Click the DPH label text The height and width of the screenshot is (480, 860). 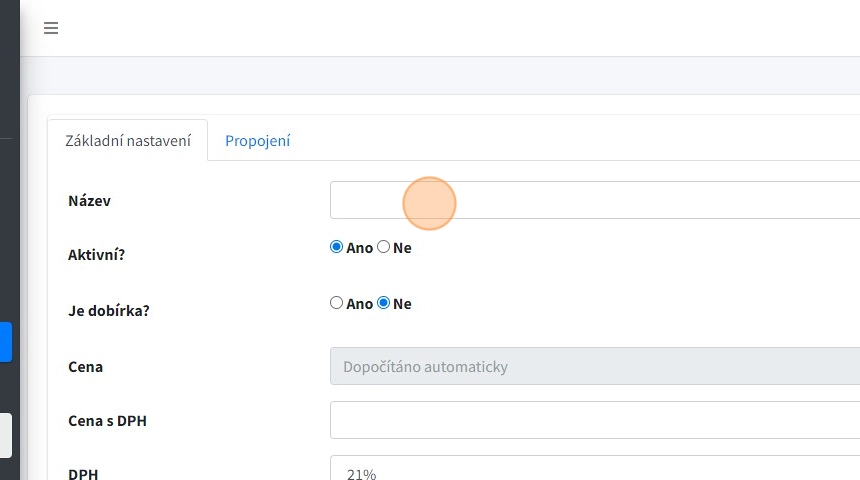coord(83,473)
